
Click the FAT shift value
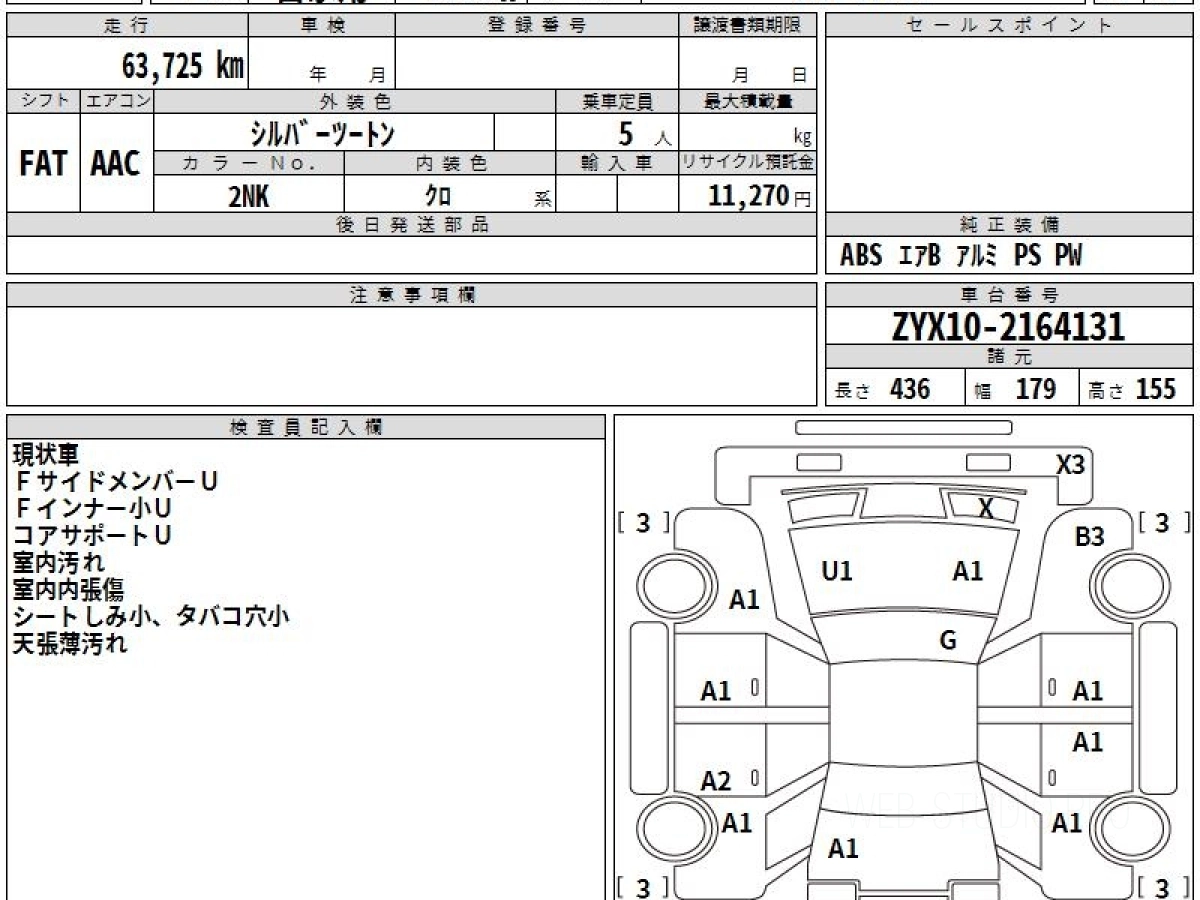43,164
